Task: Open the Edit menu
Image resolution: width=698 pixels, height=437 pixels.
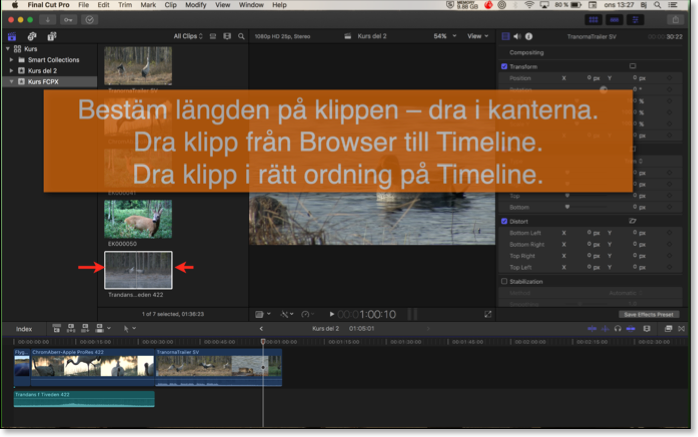Action: [103, 5]
